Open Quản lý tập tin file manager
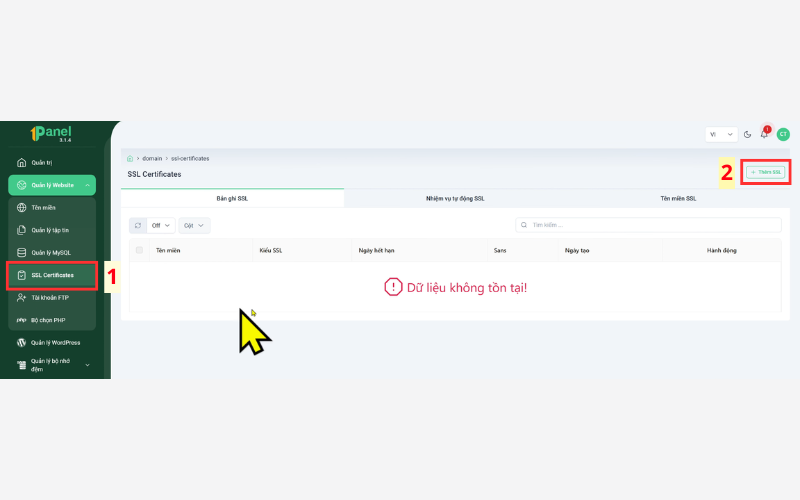Viewport: 800px width, 500px height. [x=52, y=230]
